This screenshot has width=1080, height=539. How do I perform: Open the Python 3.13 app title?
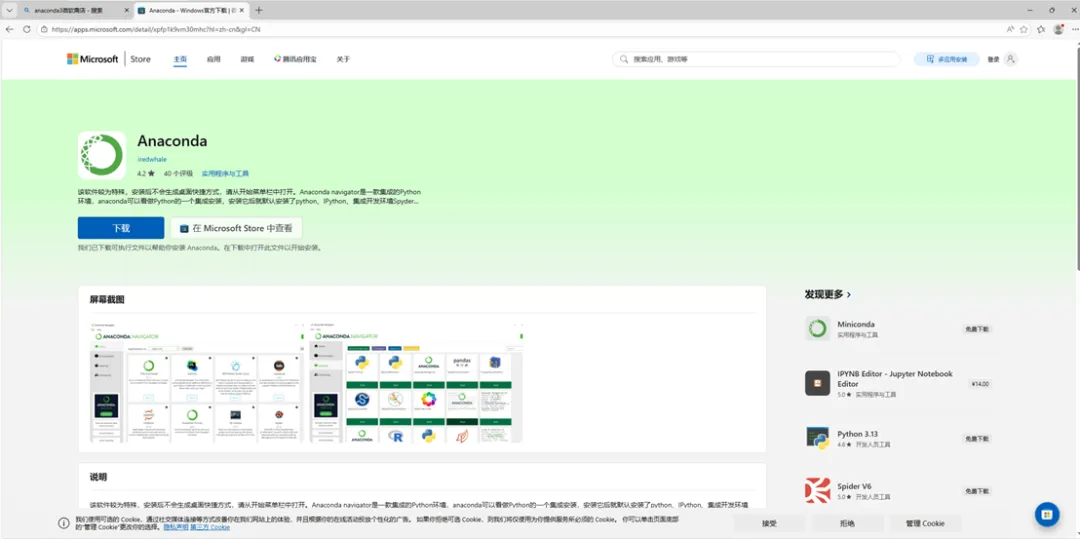click(x=858, y=434)
